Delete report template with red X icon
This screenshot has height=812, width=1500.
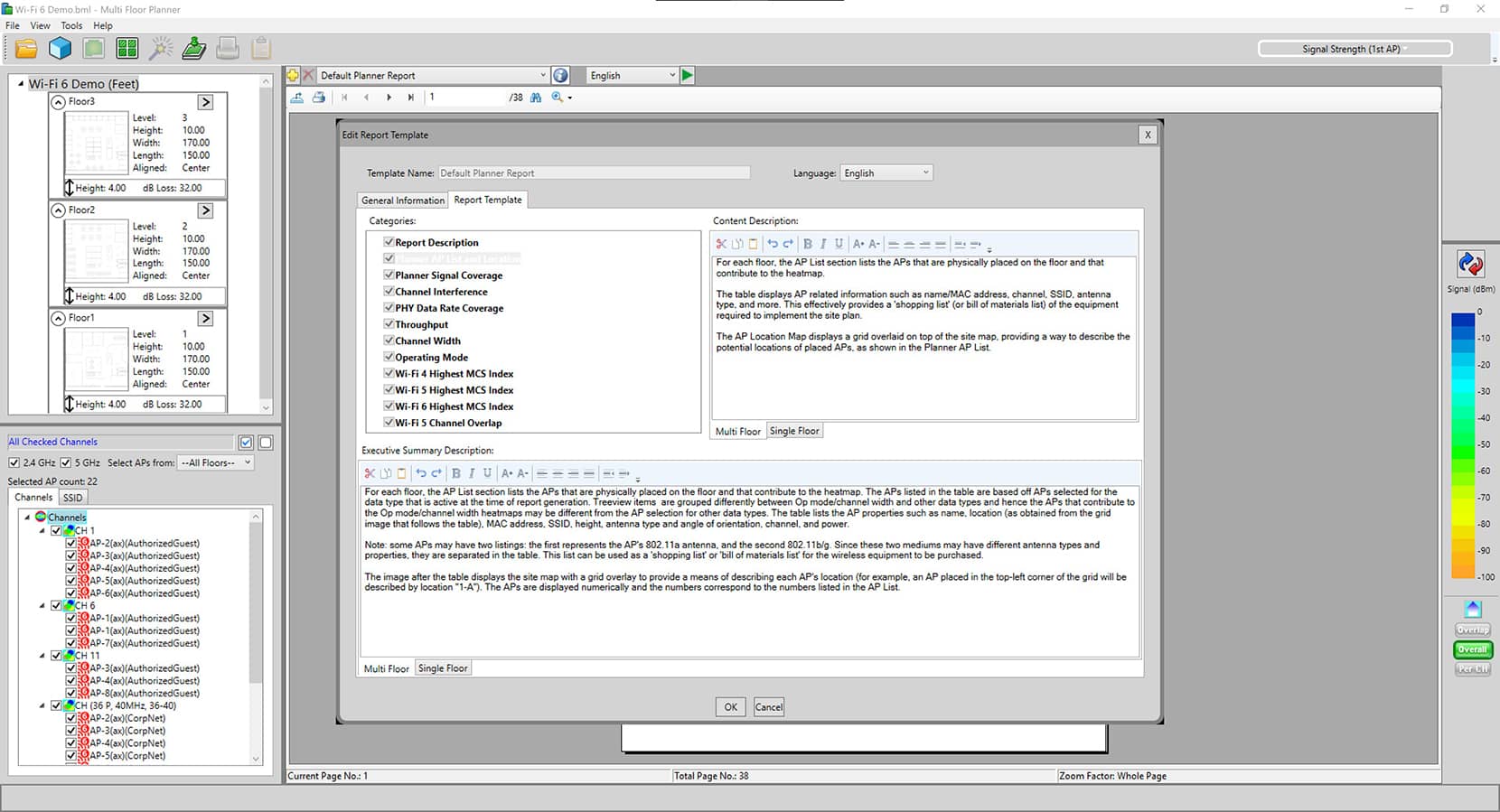click(x=308, y=76)
